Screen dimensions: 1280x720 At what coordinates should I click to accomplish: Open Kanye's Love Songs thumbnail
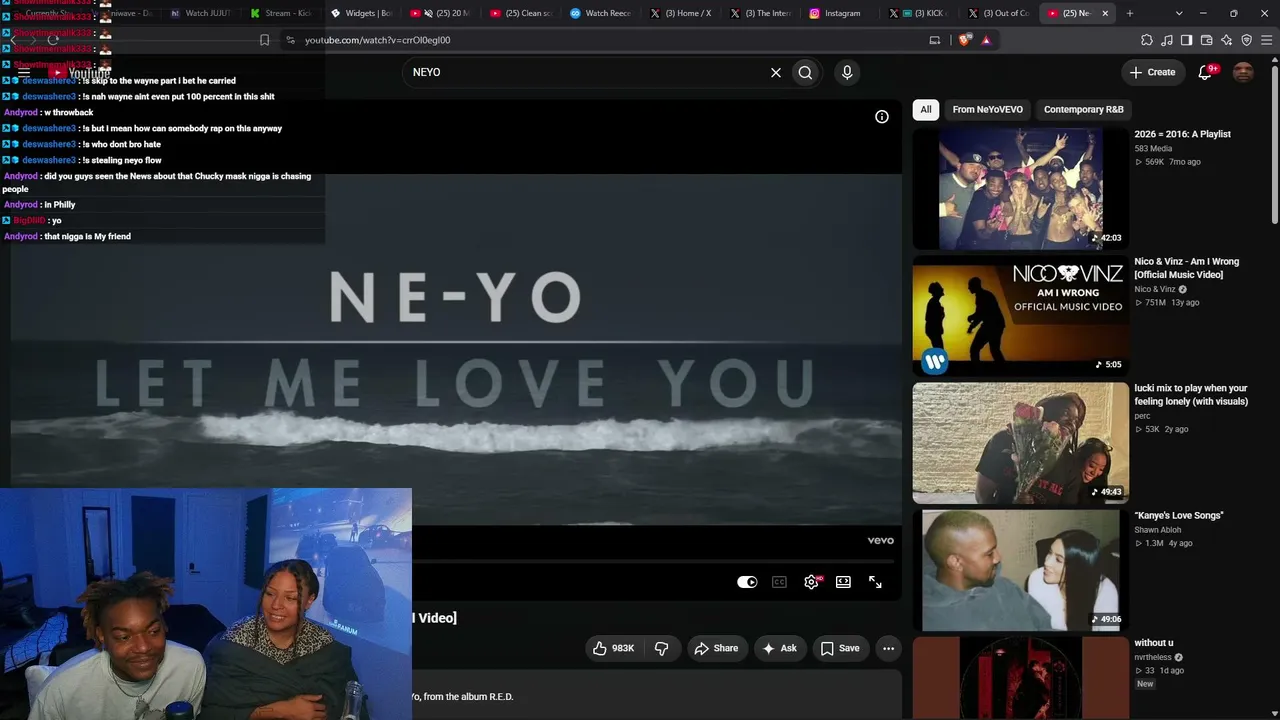point(1020,569)
